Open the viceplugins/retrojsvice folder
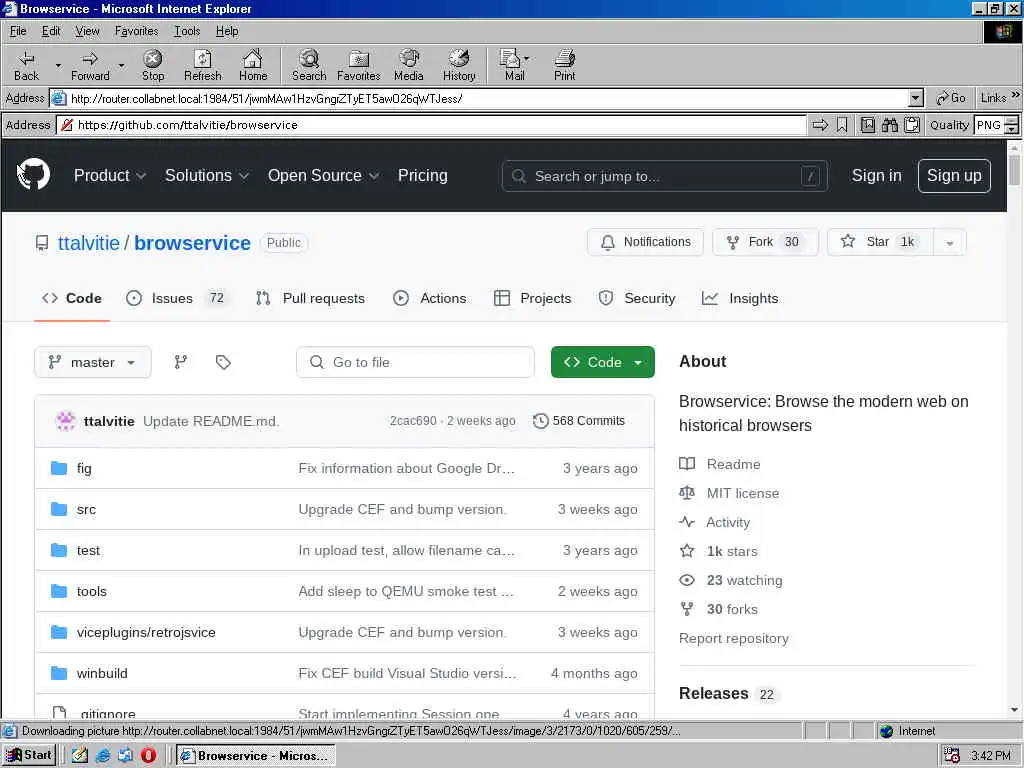Screen dimensions: 1024x768 [x=146, y=632]
